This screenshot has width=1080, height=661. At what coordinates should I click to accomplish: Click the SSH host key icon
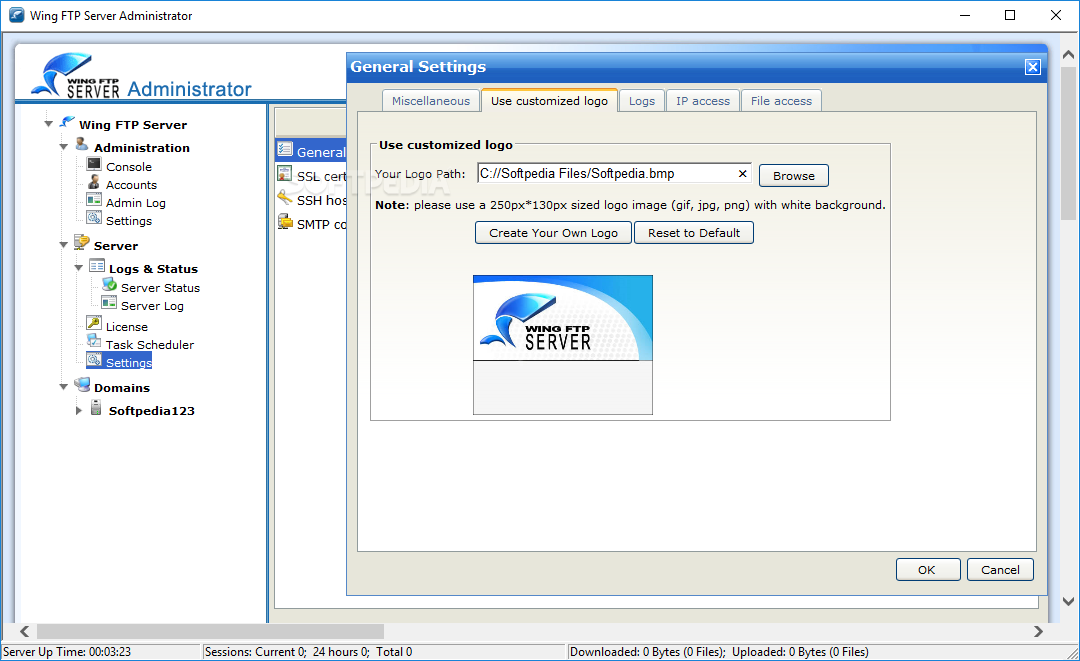click(284, 198)
